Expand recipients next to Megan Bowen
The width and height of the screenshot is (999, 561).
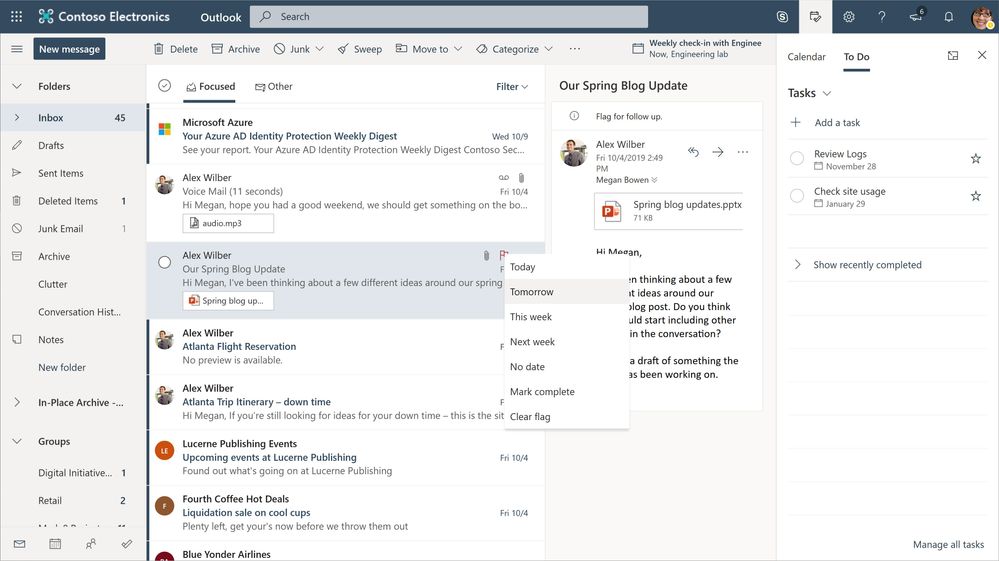pos(654,180)
